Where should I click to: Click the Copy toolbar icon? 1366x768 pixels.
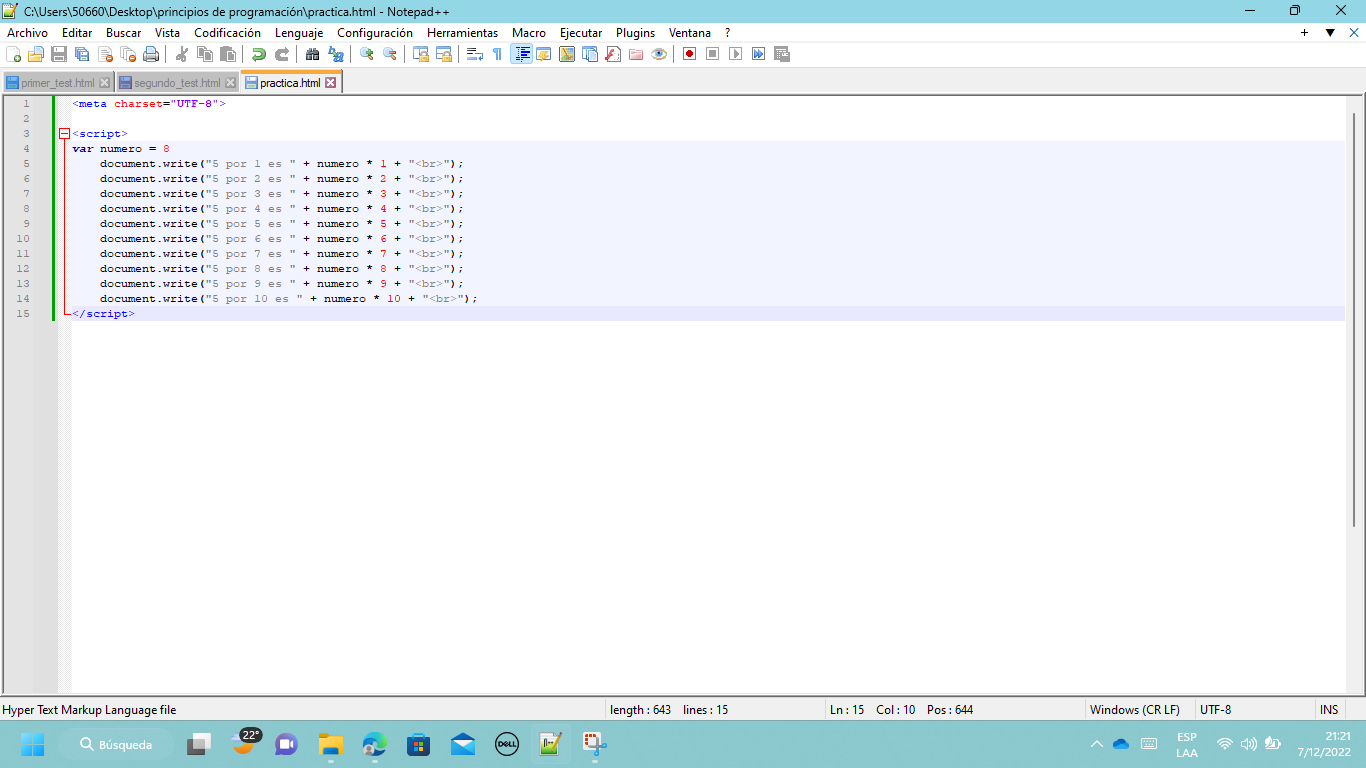[205, 54]
